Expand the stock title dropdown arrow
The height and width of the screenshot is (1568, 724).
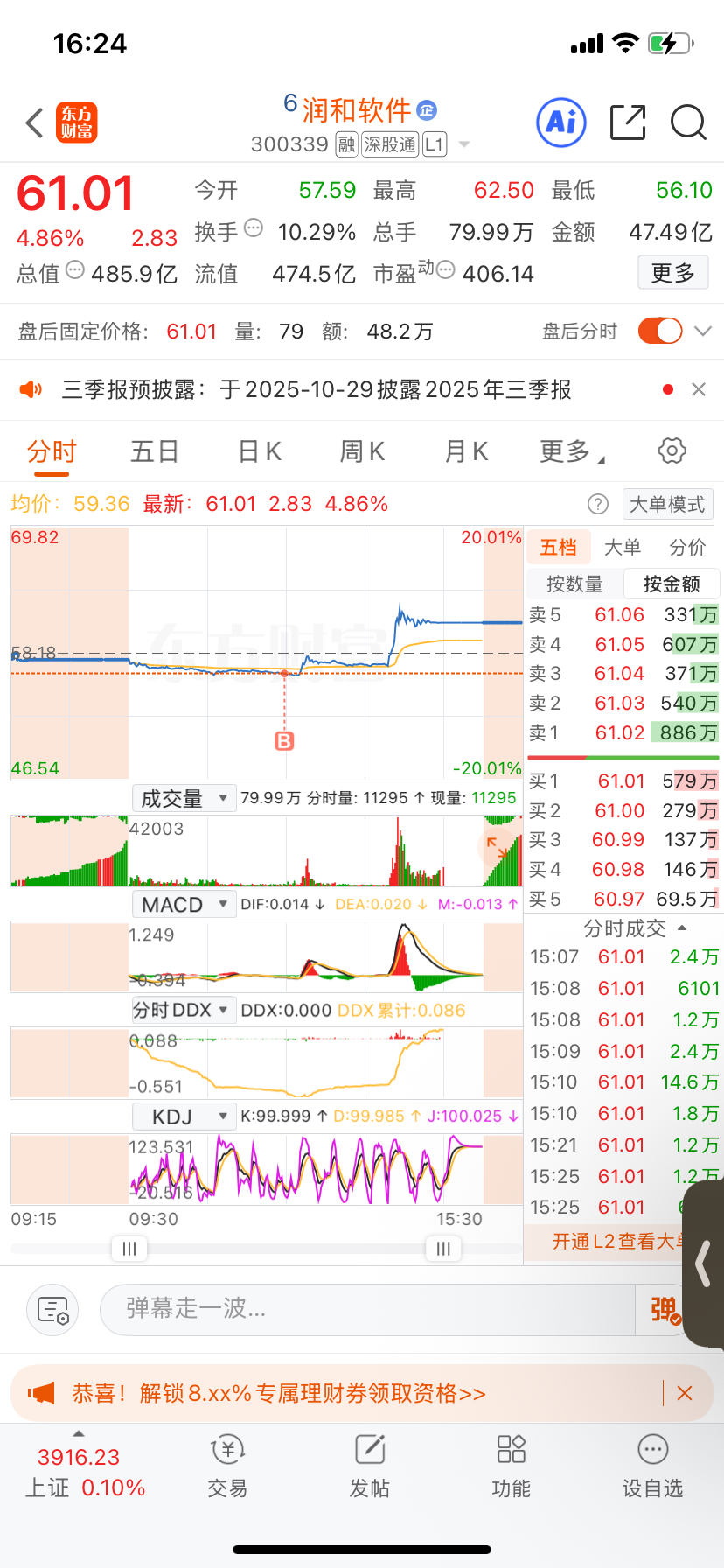464,144
